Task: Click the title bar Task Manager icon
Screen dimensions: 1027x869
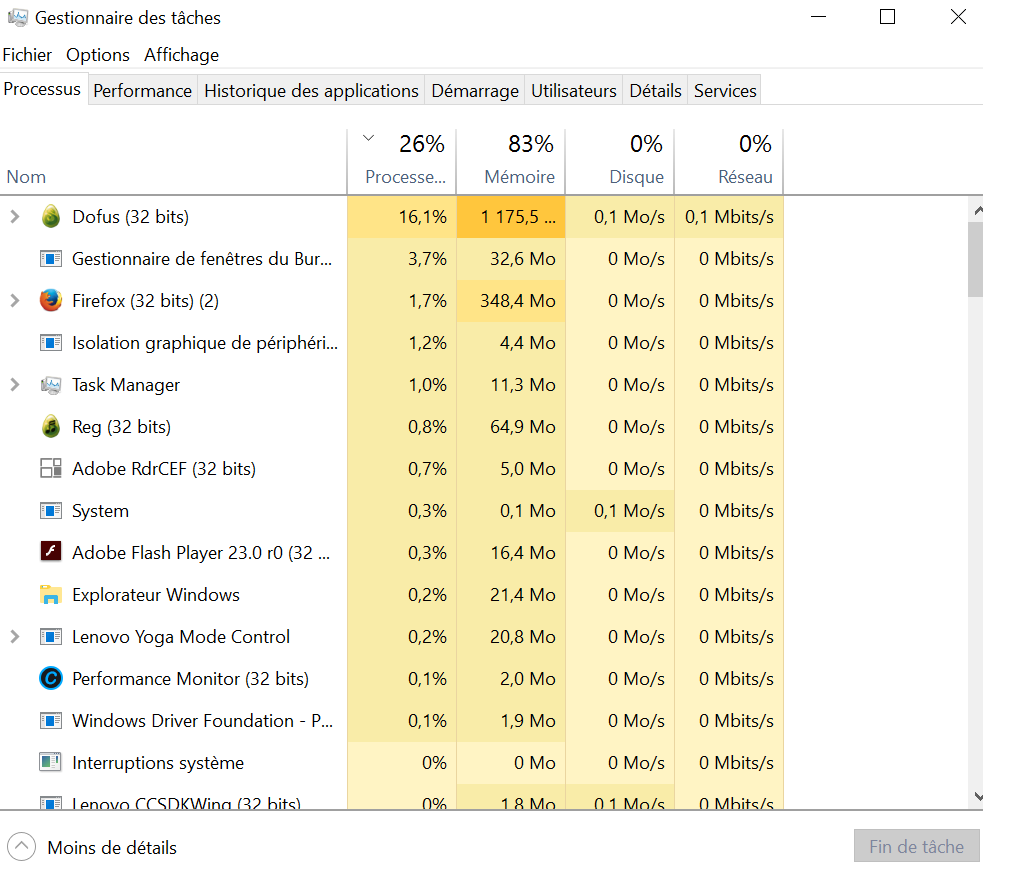Action: (x=18, y=18)
